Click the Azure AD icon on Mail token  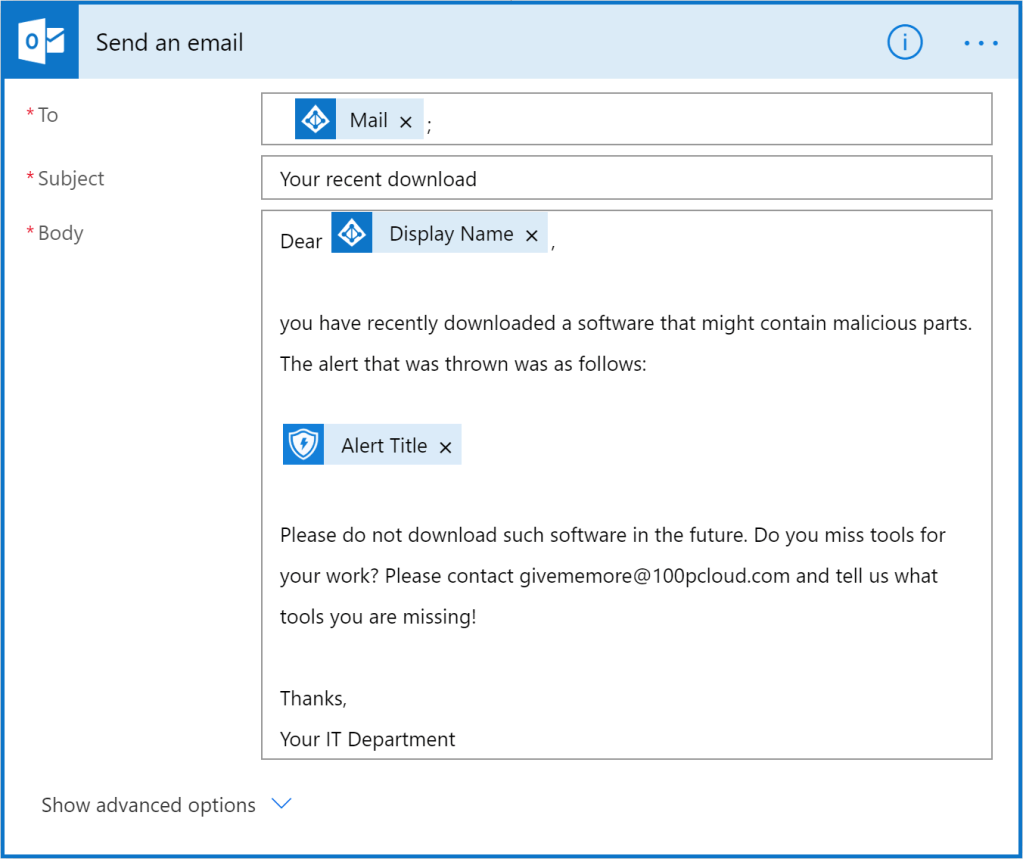[x=316, y=120]
